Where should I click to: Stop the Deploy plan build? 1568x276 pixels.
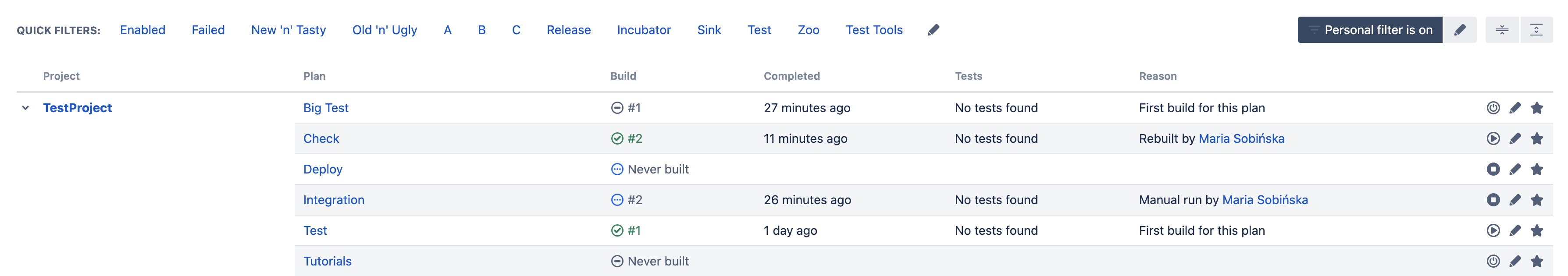coord(1493,169)
